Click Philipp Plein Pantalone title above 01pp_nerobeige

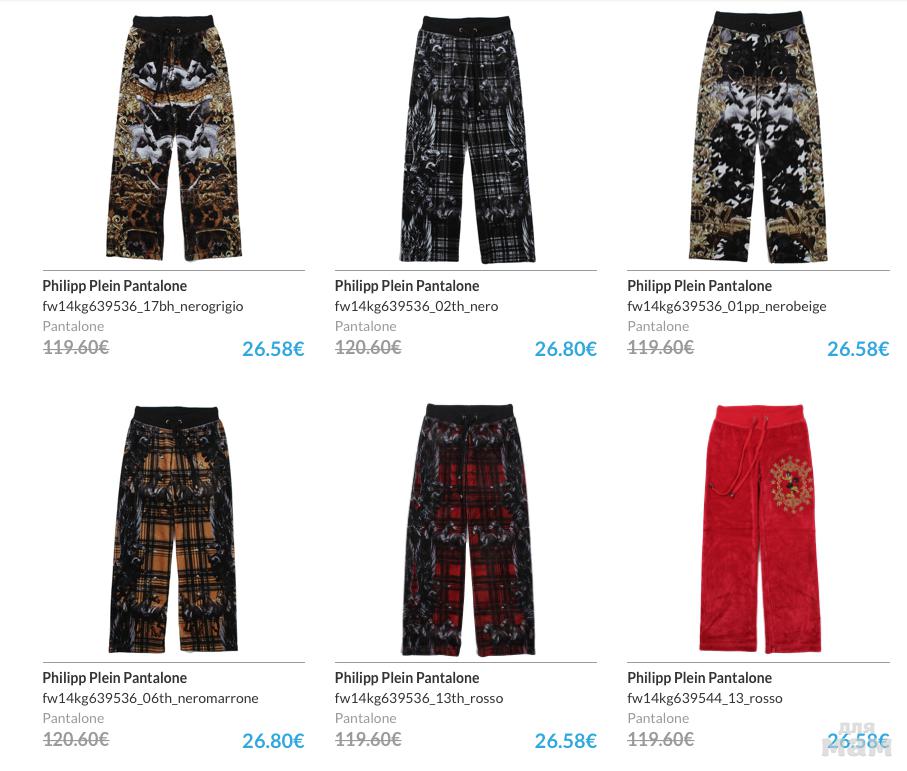click(x=699, y=286)
